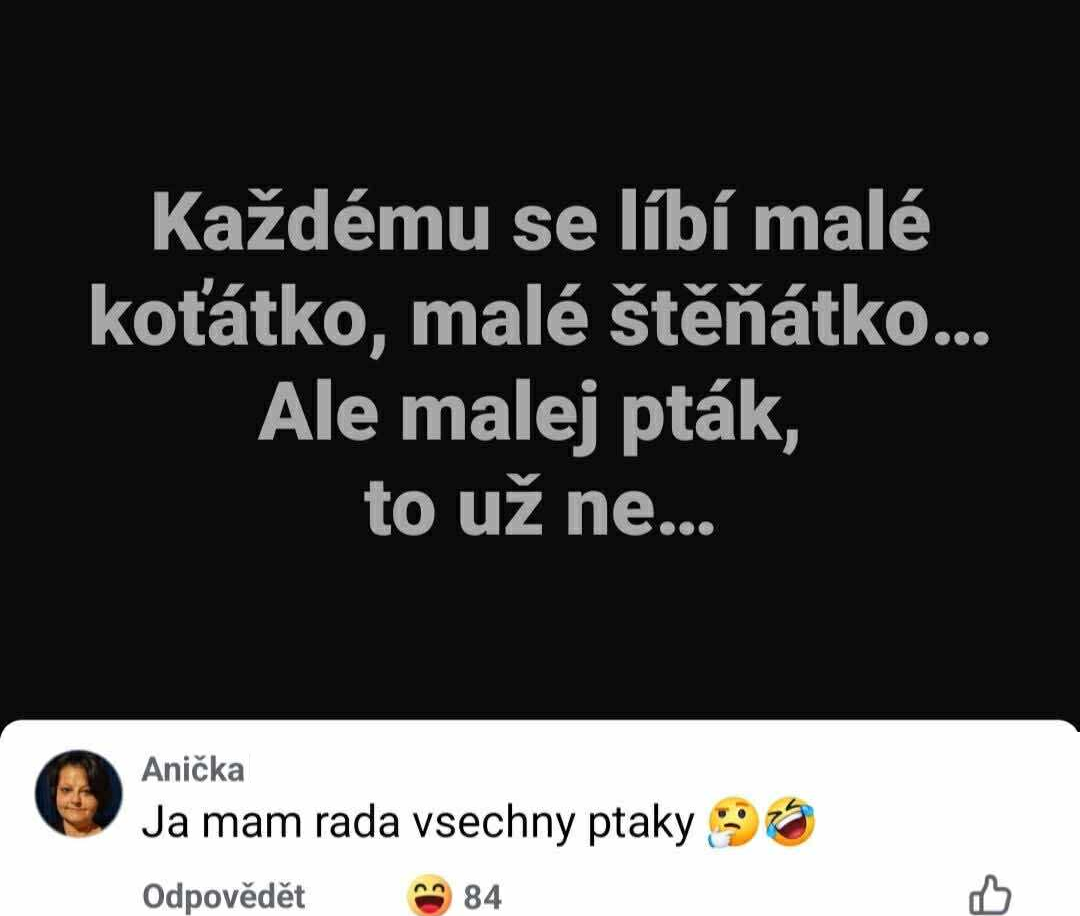View the 84 reactions count
The image size is (1080, 916).
(x=482, y=897)
